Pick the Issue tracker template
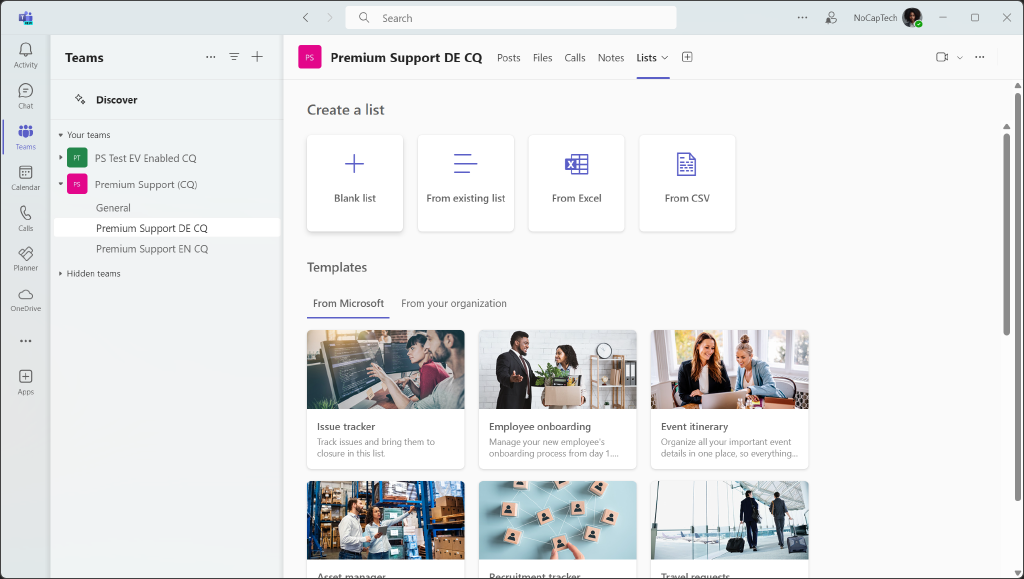 [x=385, y=399]
